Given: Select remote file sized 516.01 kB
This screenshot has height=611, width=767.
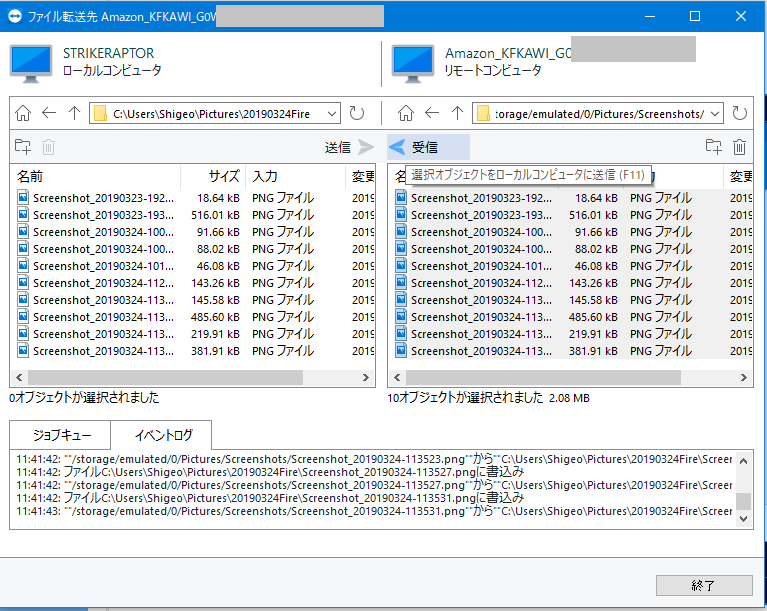Looking at the screenshot, I should click(x=570, y=215).
